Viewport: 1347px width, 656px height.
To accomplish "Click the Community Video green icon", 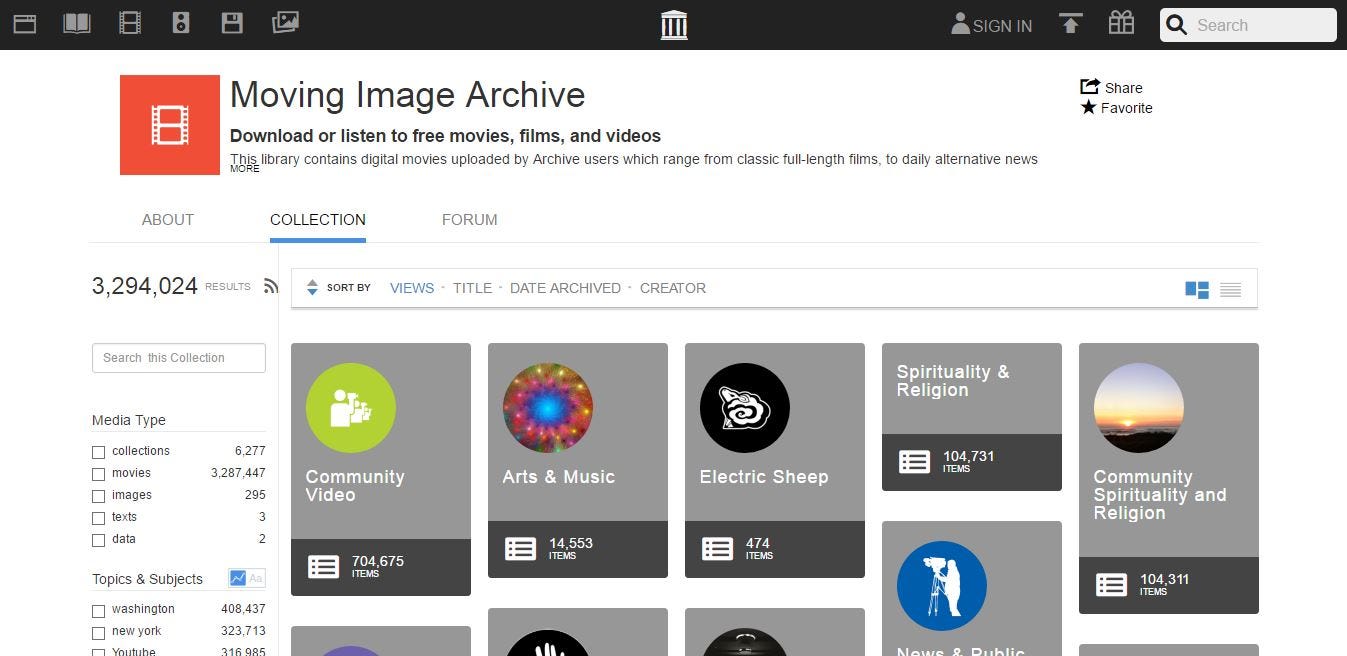I will point(351,408).
